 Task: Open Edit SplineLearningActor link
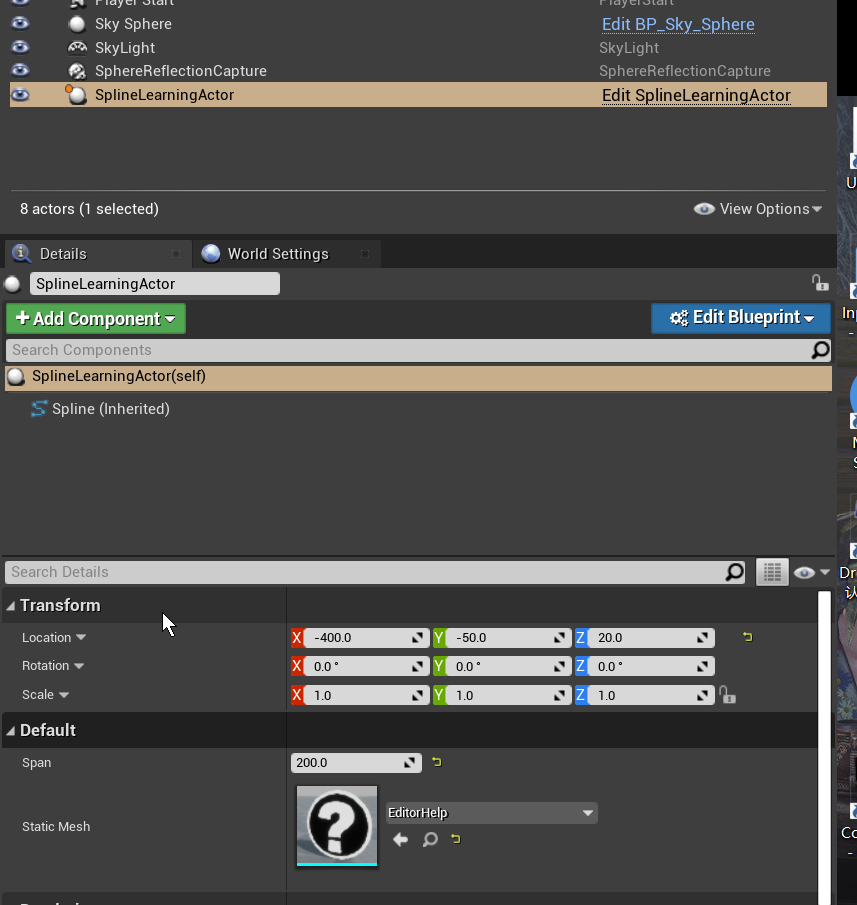[x=696, y=95]
